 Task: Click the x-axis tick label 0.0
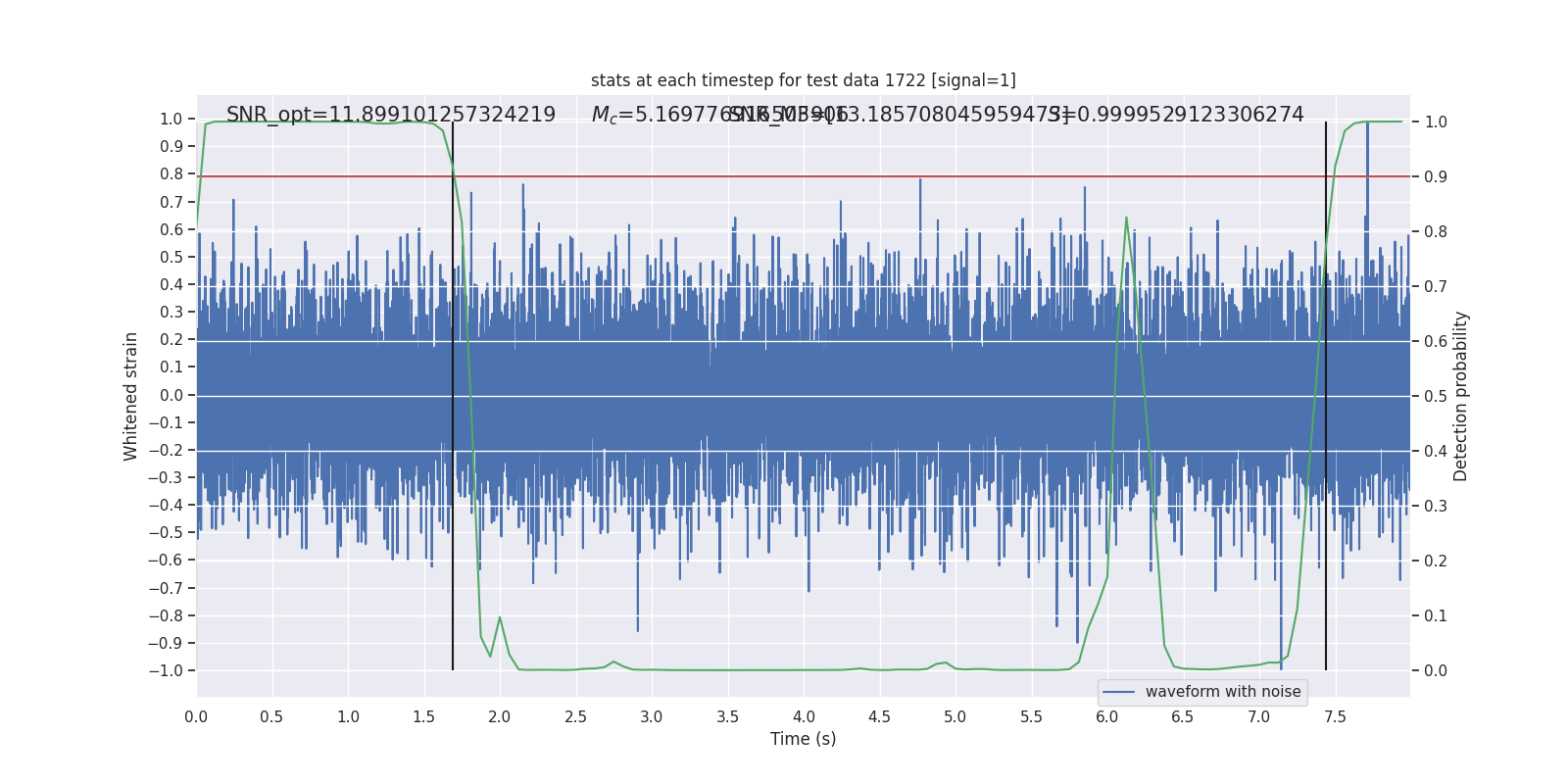pos(196,717)
